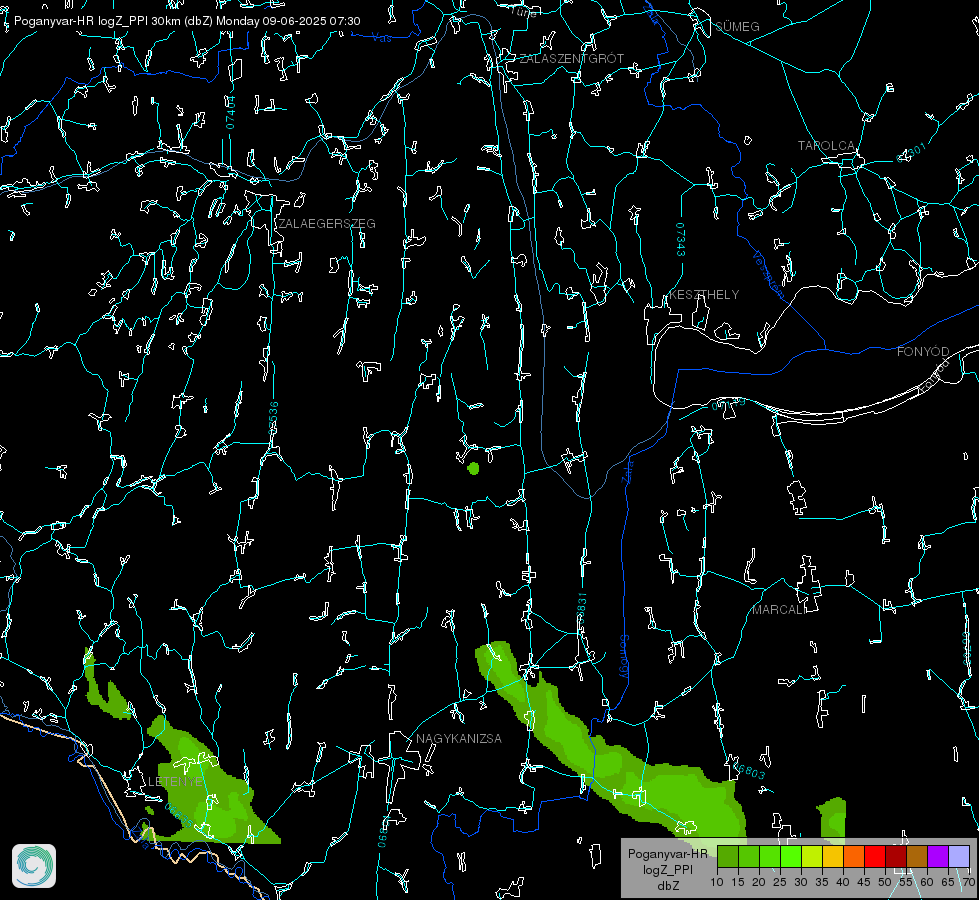
Task: Click the 10–15 dBZ dark green swatch
Action: (727, 856)
